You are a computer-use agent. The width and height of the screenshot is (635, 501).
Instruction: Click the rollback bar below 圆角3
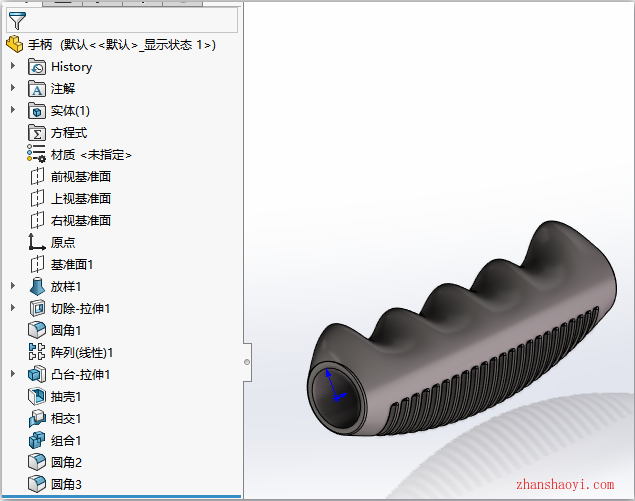[x=121, y=496]
